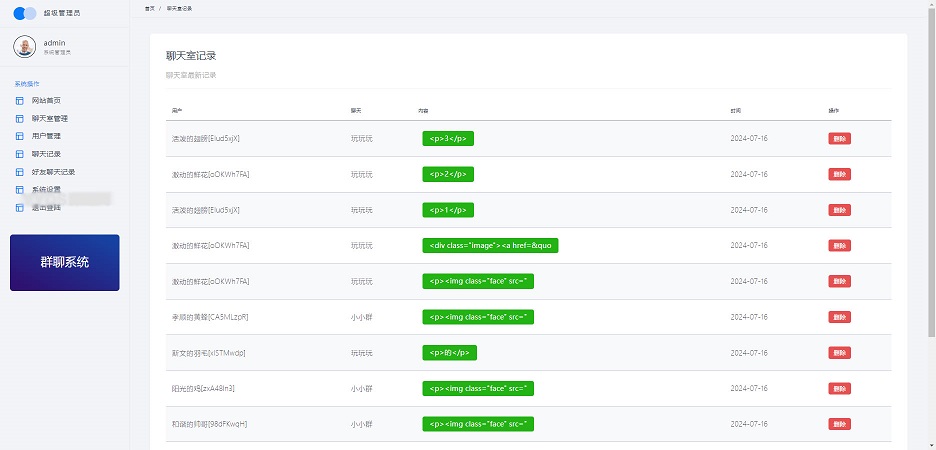Click the admin avatar picture
This screenshot has height=450, width=936.
tap(25, 46)
